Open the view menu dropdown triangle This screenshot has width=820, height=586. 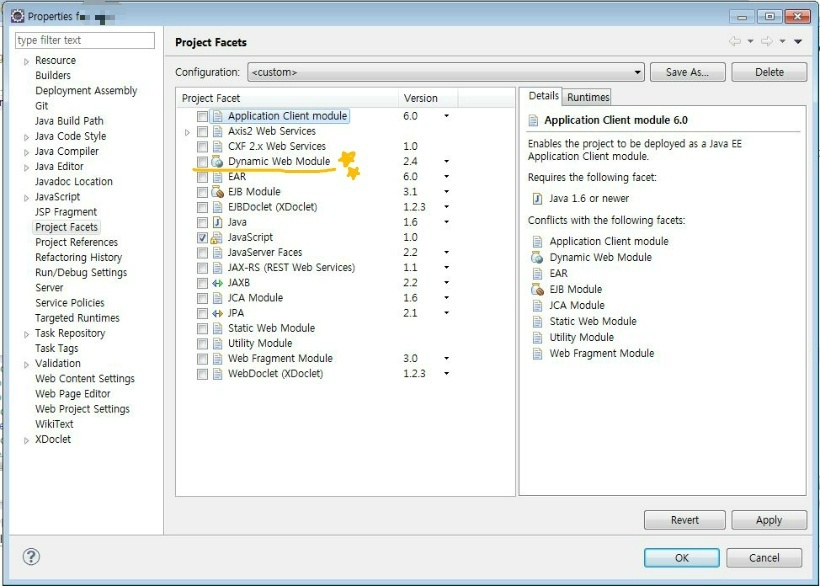[798, 41]
